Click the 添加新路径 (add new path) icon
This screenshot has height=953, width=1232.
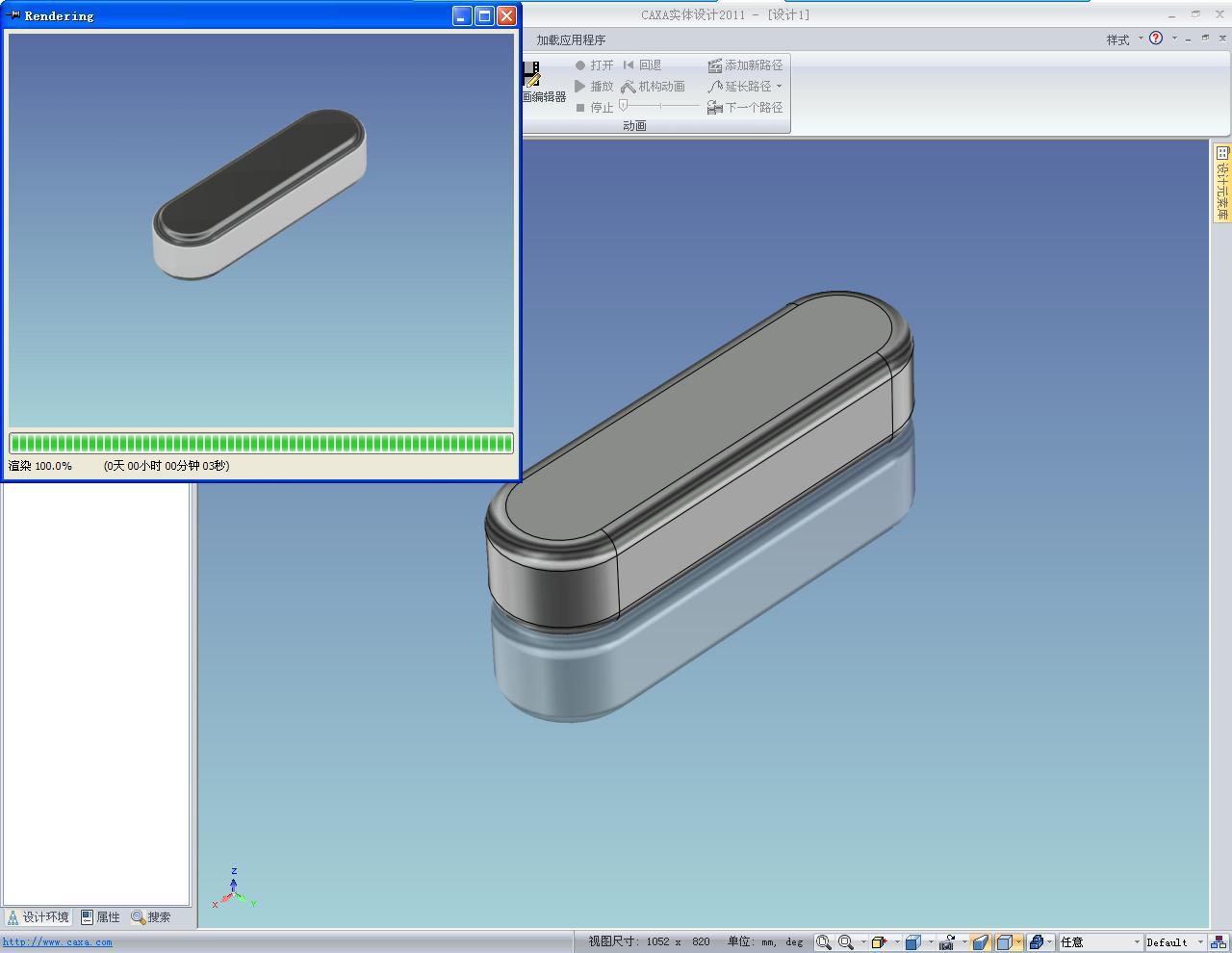pyautogui.click(x=714, y=65)
